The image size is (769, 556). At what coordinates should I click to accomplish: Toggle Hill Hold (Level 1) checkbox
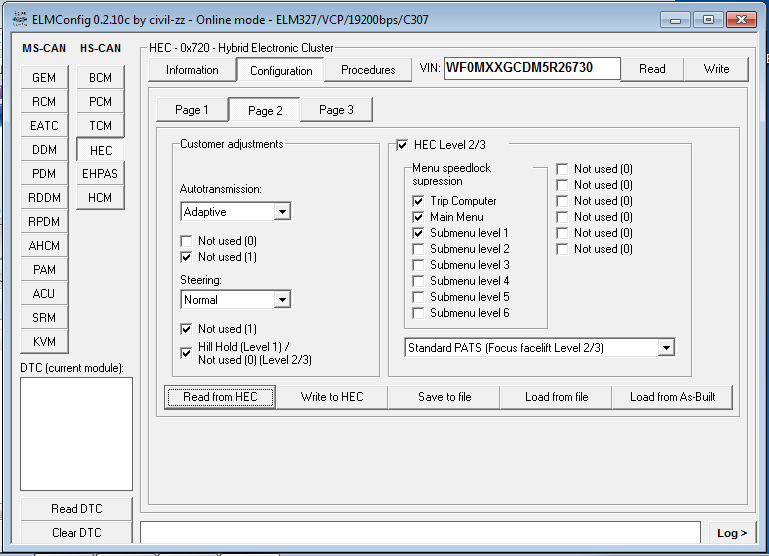coord(187,353)
